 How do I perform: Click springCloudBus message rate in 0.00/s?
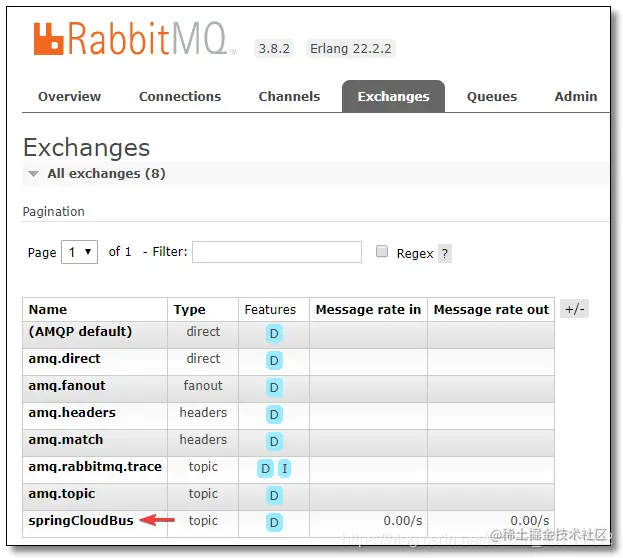[x=402, y=521]
